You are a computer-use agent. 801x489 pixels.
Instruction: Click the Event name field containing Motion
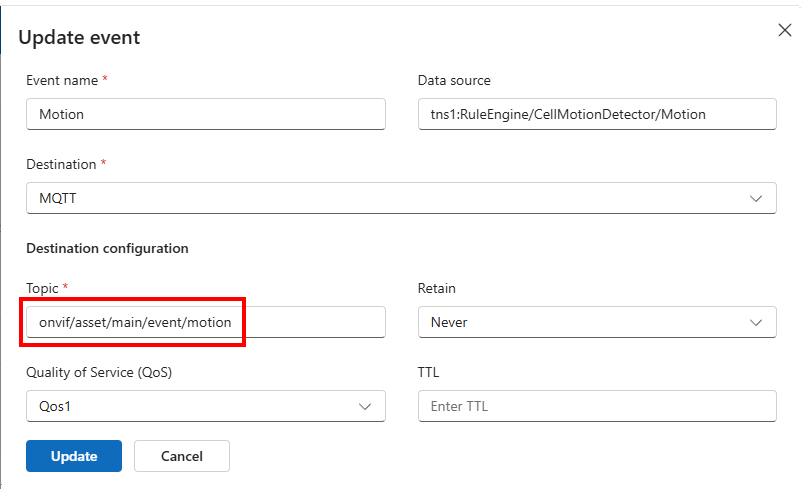[205, 114]
